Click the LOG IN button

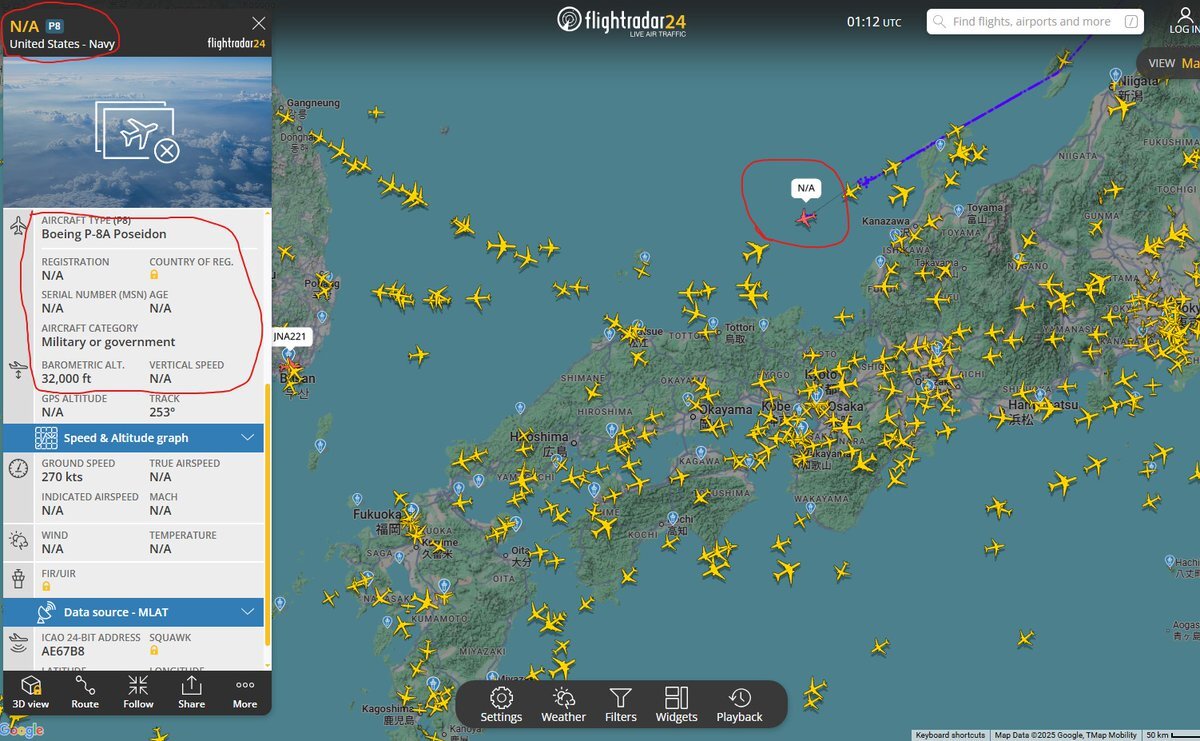(x=1184, y=21)
